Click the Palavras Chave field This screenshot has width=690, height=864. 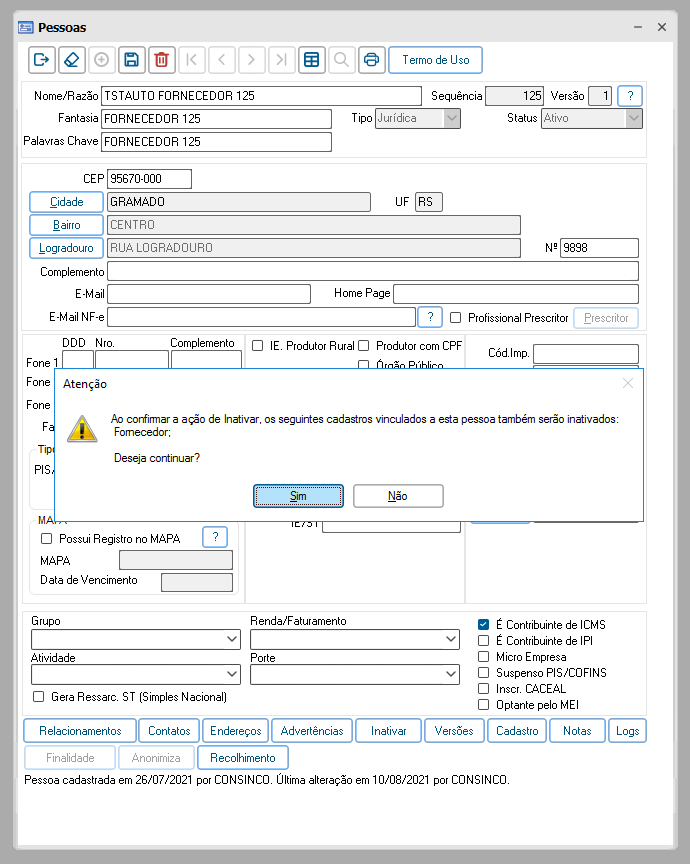point(217,142)
